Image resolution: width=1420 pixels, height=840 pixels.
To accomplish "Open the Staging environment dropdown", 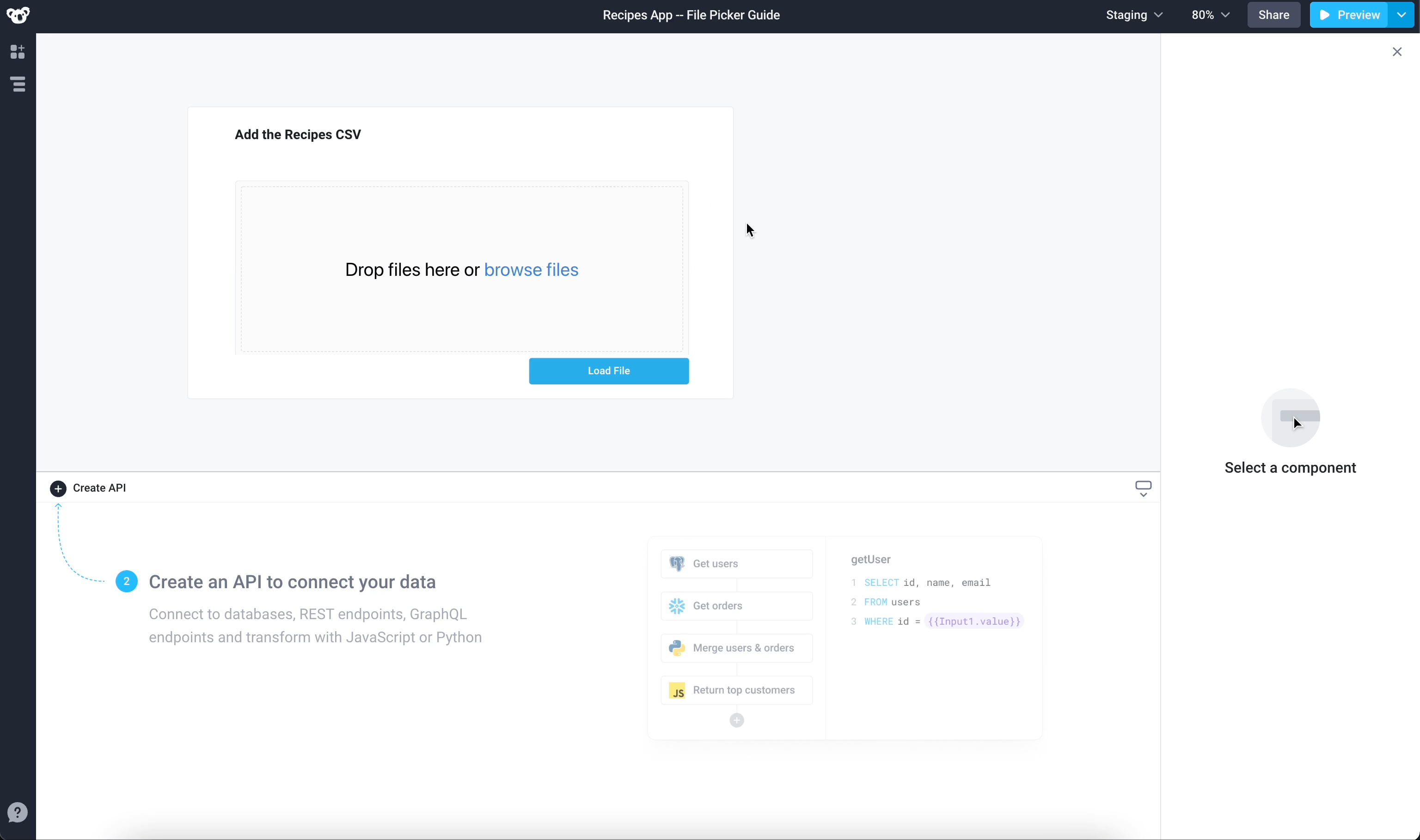I will [x=1134, y=15].
